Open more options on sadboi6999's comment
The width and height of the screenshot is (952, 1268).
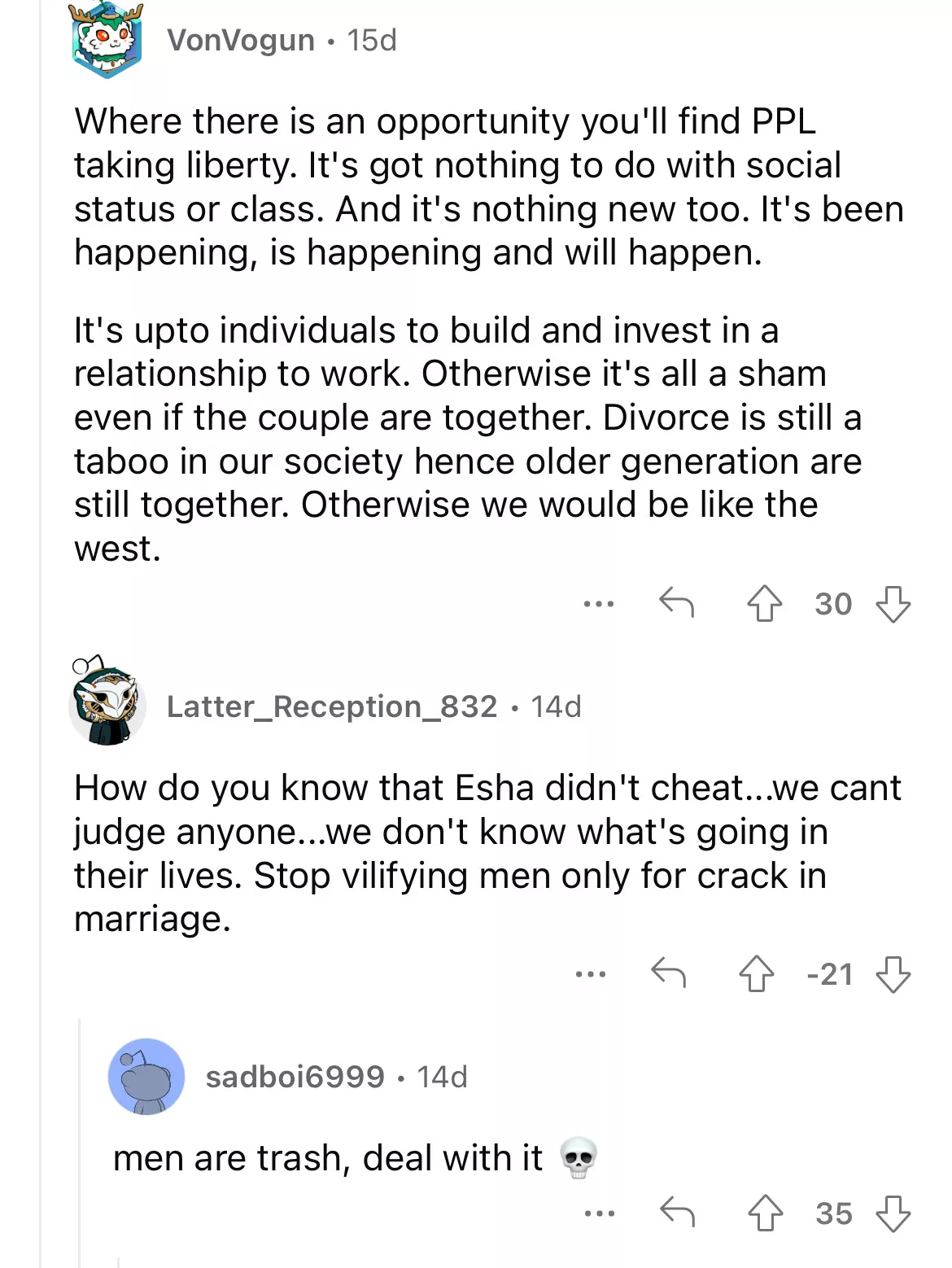click(x=600, y=1213)
